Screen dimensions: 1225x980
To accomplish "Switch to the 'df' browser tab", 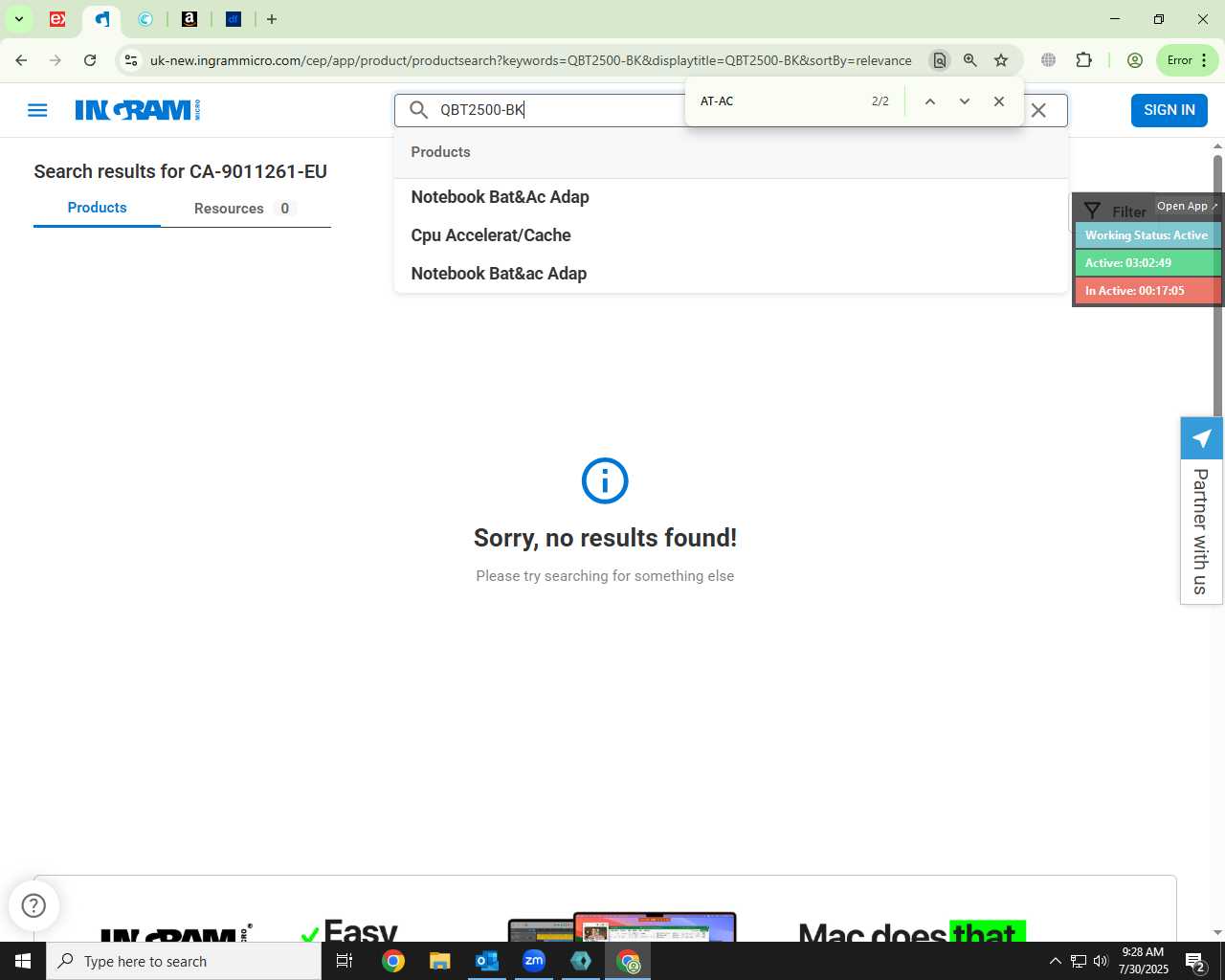I will [x=234, y=19].
